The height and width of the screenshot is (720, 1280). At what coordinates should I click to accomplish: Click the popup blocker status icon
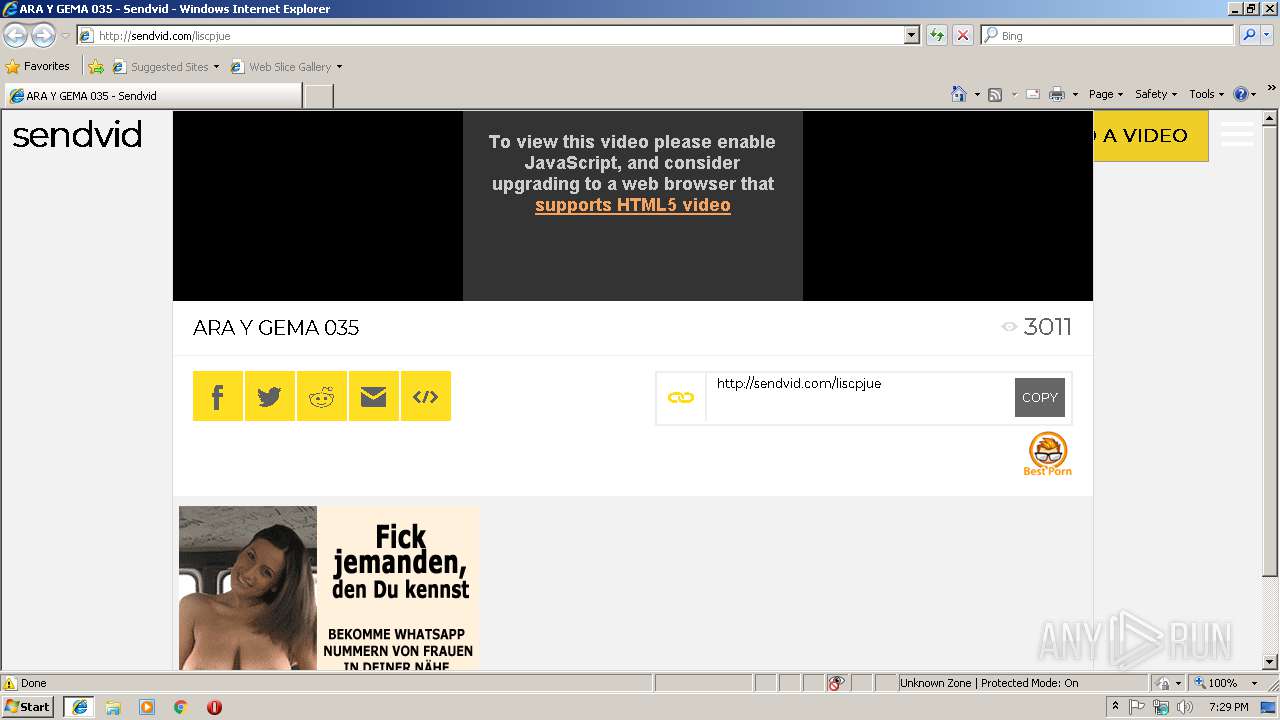tap(836, 683)
